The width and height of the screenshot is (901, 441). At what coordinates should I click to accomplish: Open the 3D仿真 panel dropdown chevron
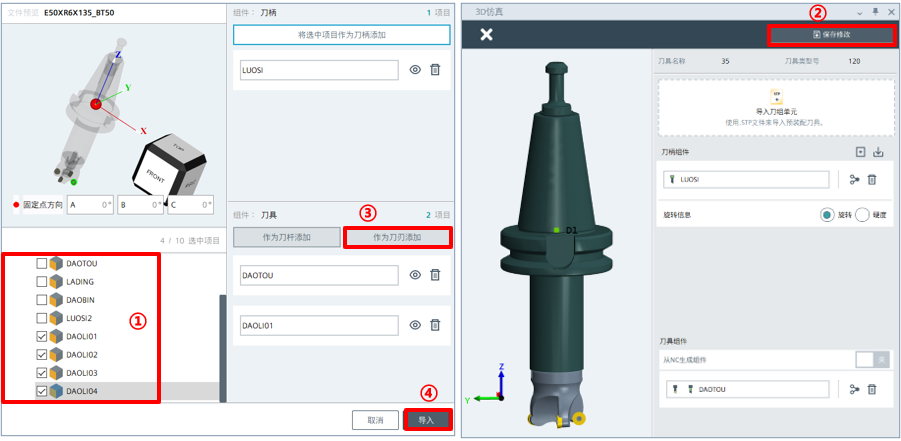pyautogui.click(x=860, y=11)
